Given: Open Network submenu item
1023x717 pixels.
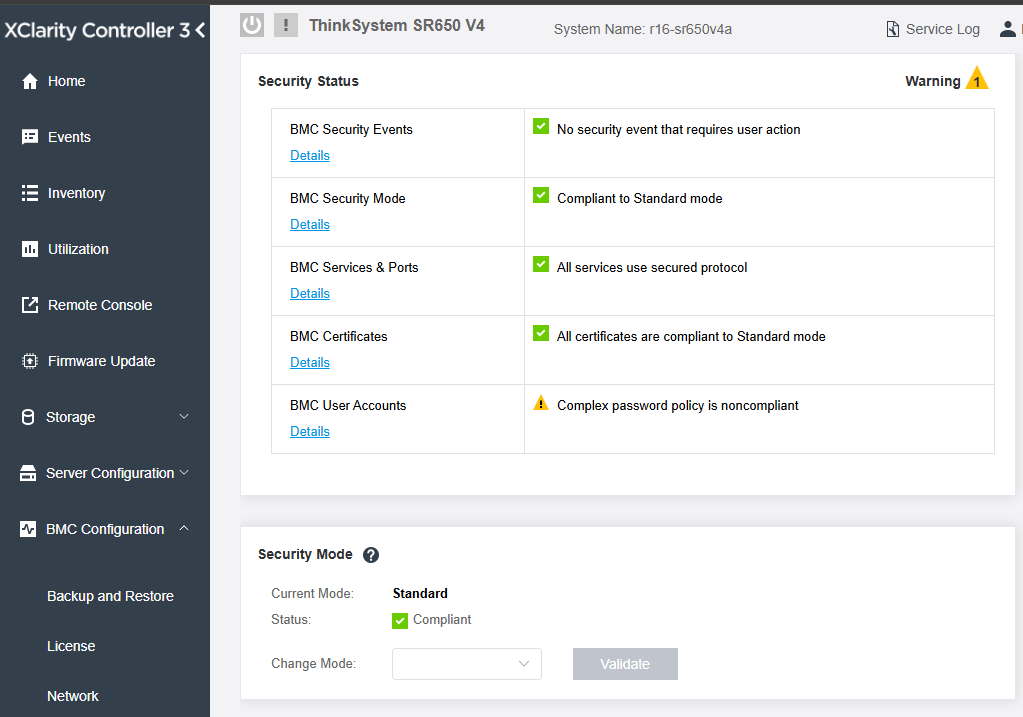Looking at the screenshot, I should pyautogui.click(x=72, y=696).
